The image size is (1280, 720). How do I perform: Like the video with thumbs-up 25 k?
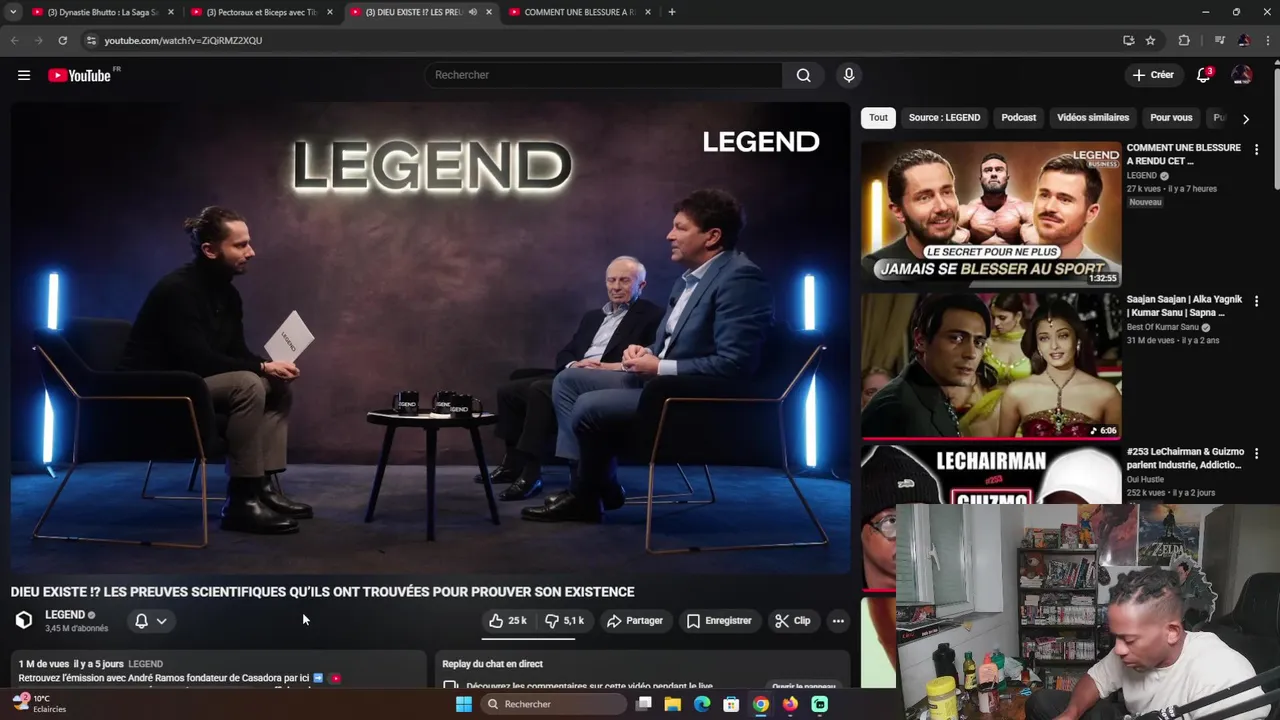point(508,621)
